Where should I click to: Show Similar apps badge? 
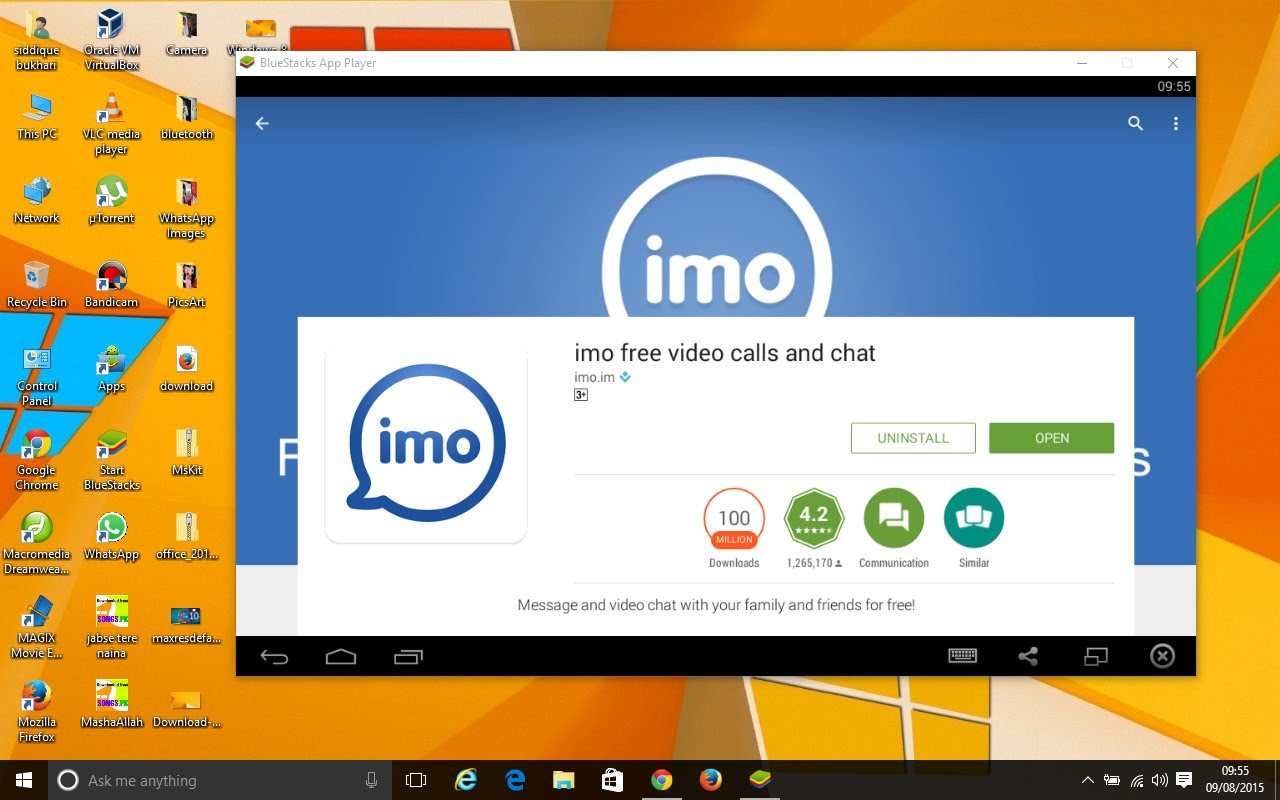point(974,528)
